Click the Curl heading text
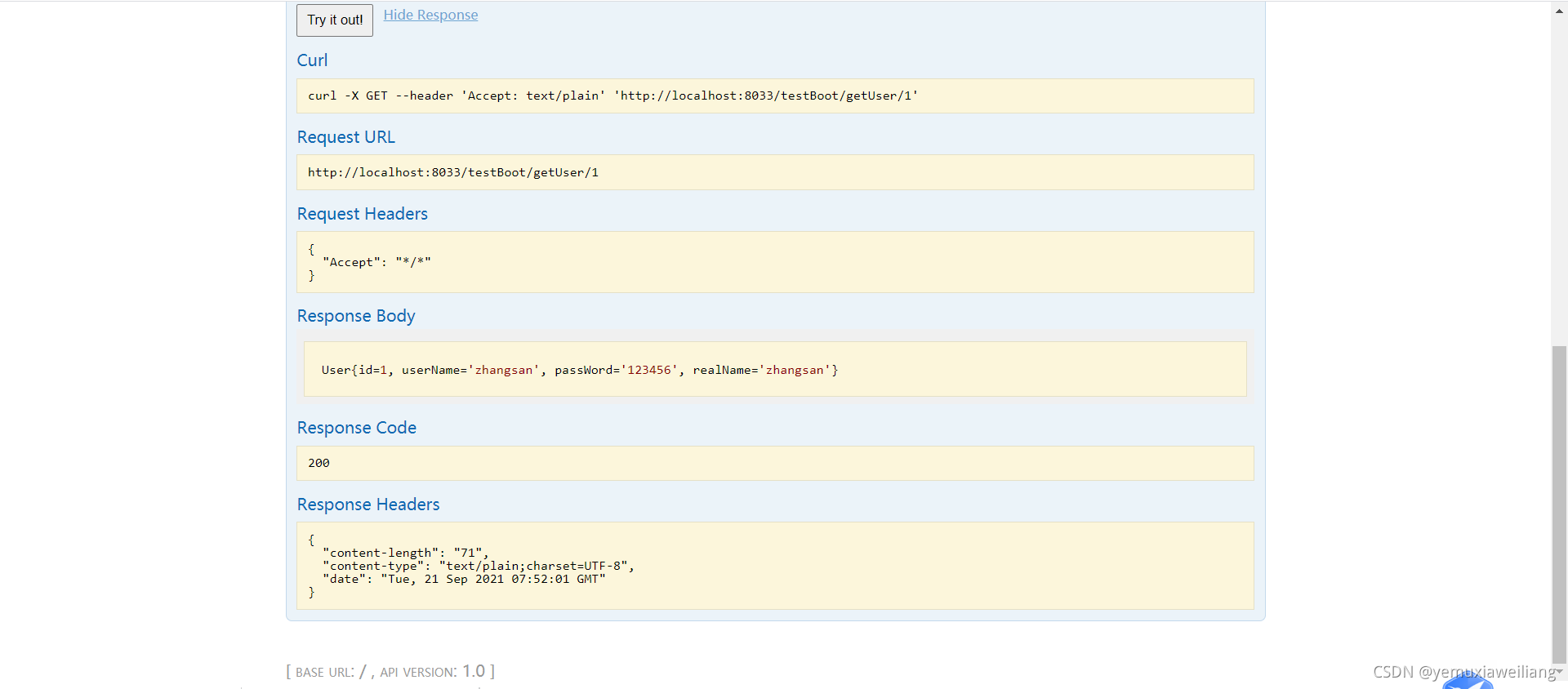Screen dimensions: 1568x689 tap(312, 60)
